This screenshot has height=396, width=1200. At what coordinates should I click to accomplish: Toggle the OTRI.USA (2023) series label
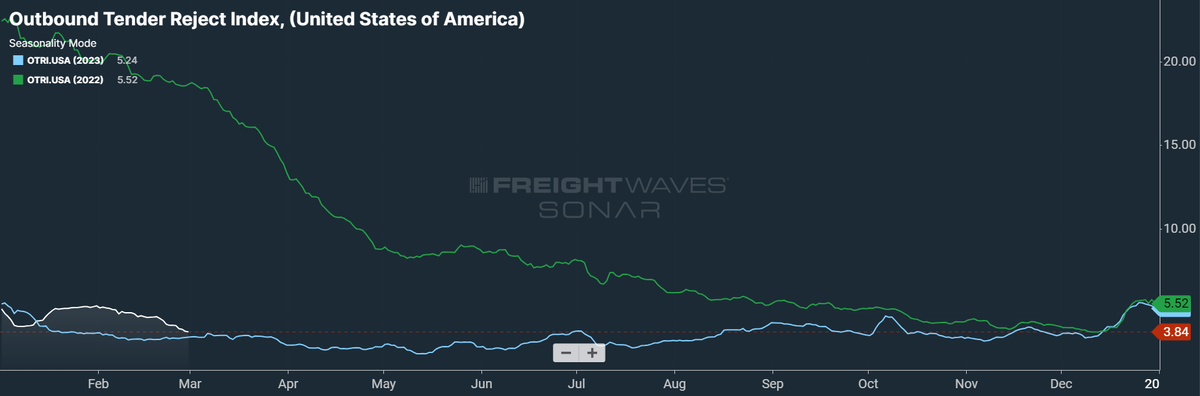pos(65,60)
